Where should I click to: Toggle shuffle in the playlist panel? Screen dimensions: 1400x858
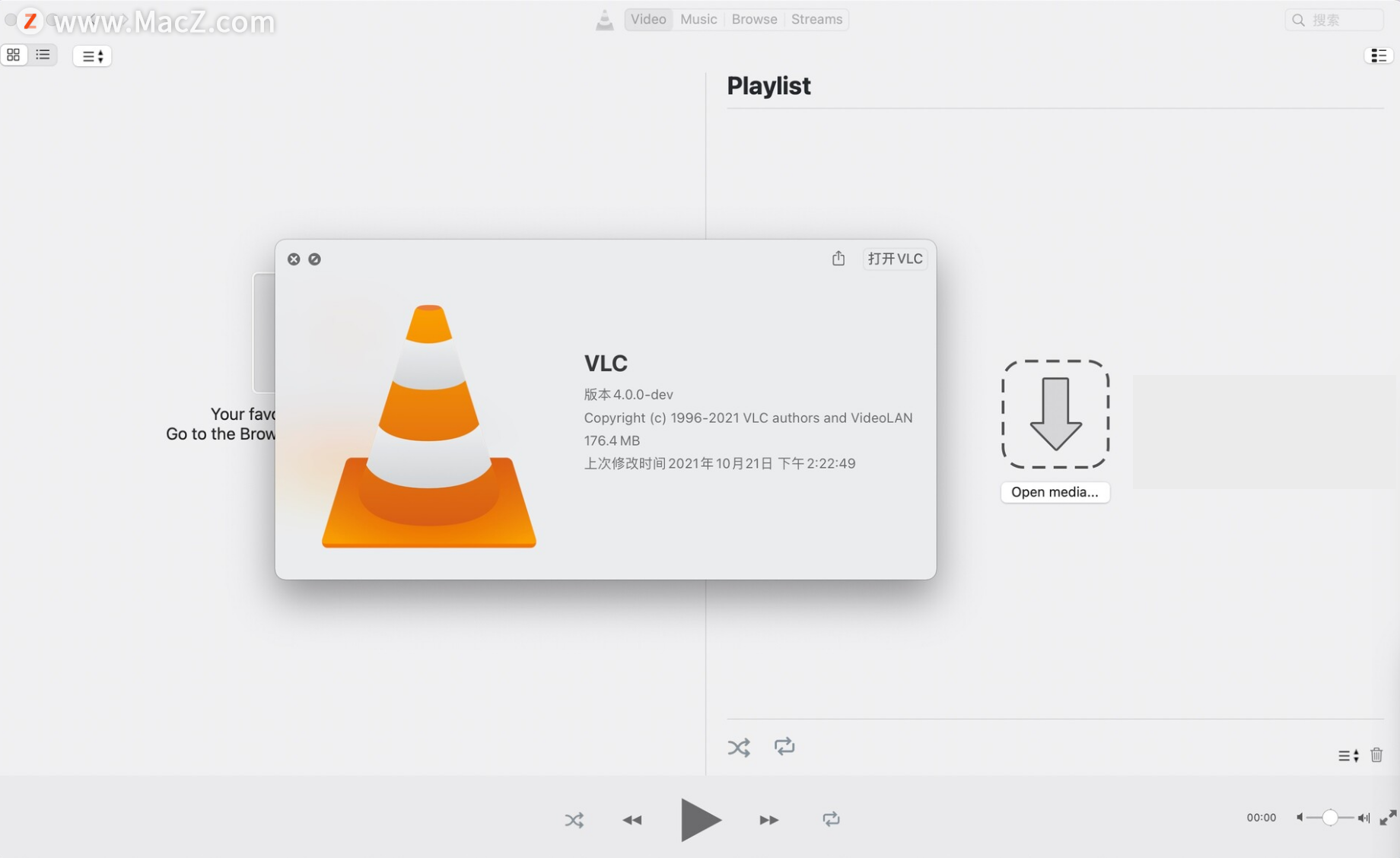point(739,748)
